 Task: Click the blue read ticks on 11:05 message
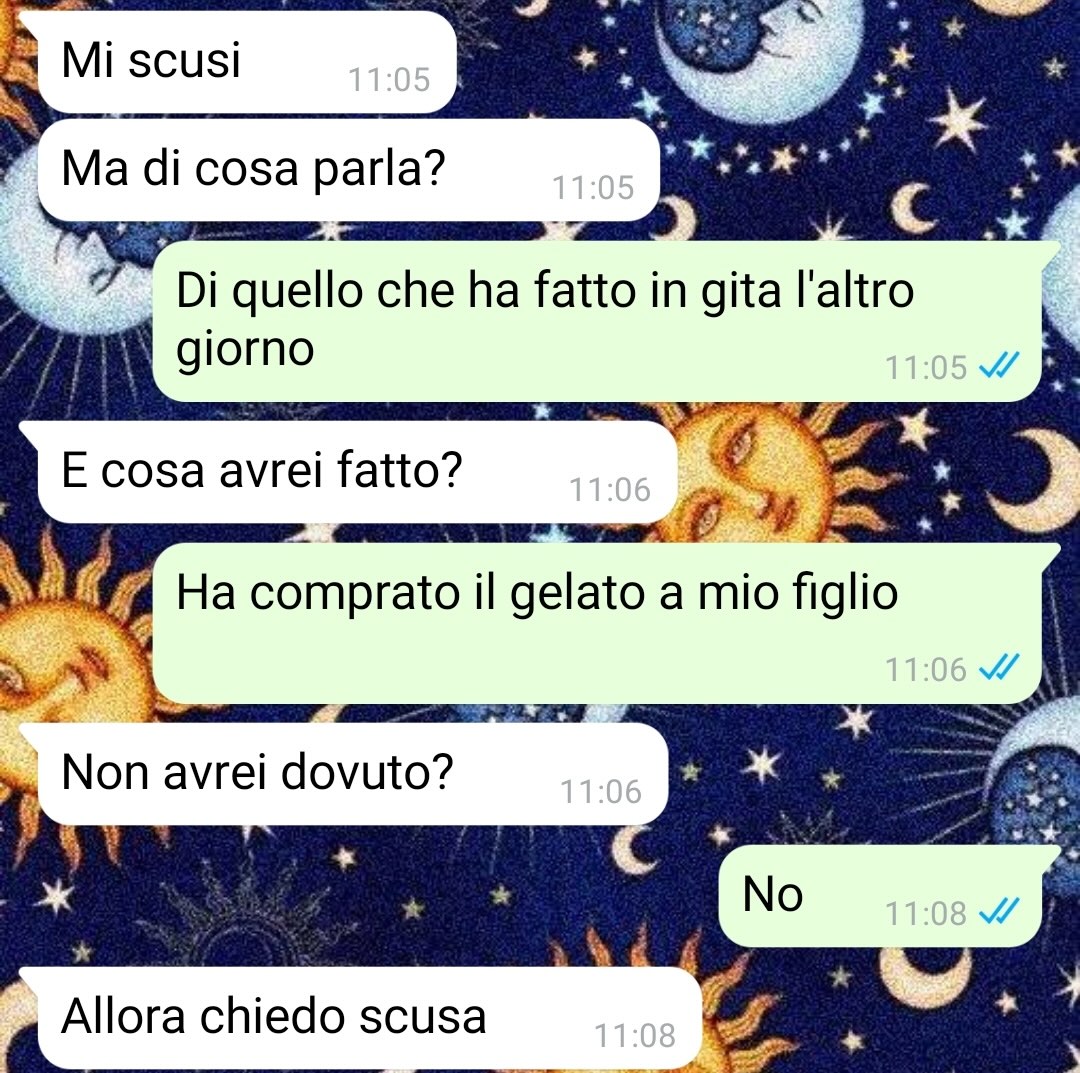pyautogui.click(x=999, y=366)
